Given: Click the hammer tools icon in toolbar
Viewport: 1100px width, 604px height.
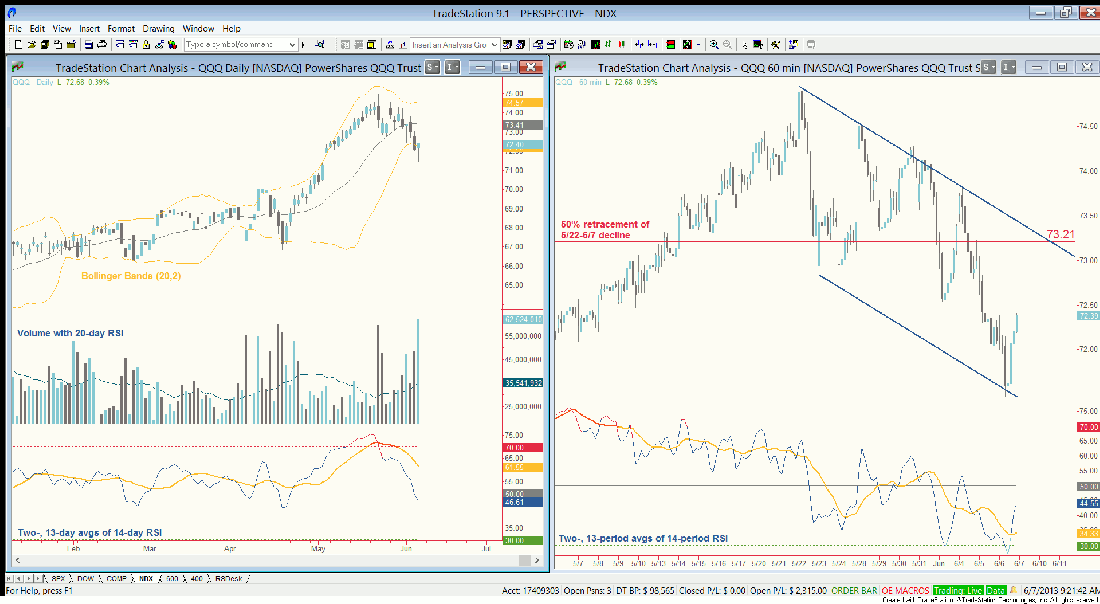Looking at the screenshot, I should (776, 45).
